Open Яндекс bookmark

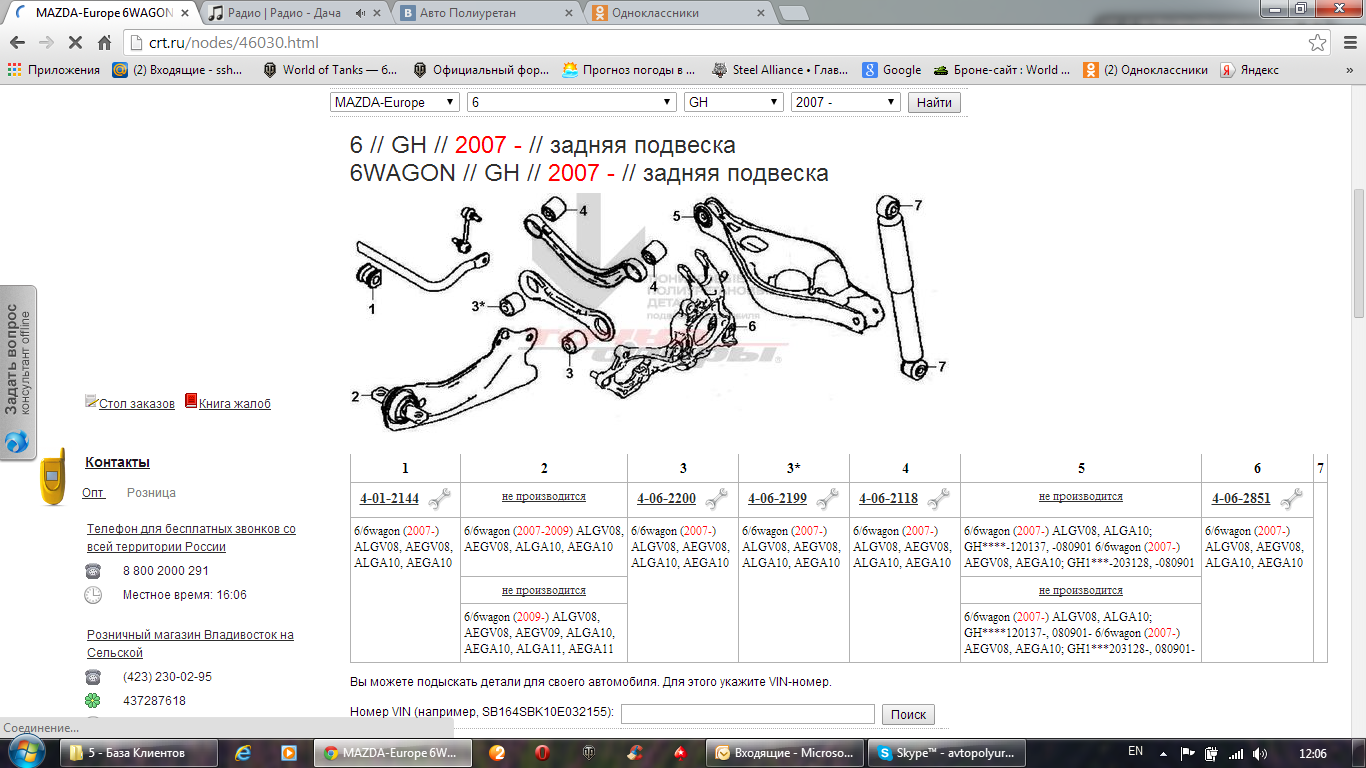[1249, 70]
